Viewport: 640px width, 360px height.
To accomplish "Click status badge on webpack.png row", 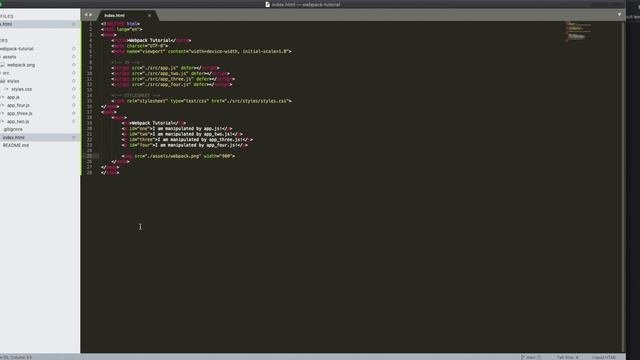I will tap(73, 65).
